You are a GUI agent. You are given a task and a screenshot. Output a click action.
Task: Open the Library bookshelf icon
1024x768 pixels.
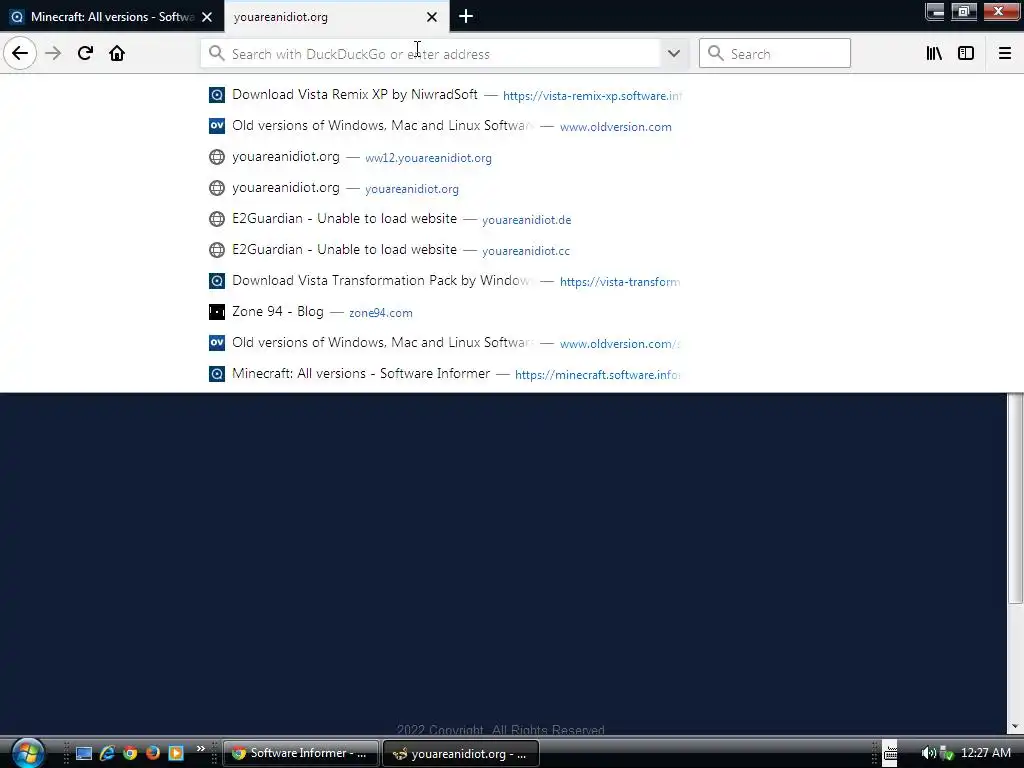(934, 53)
